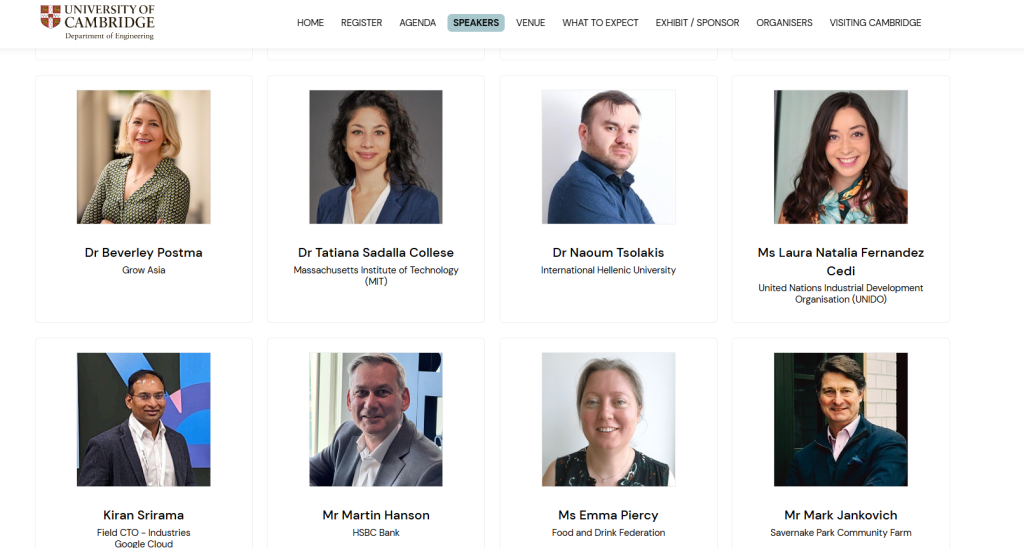
Task: Open the Home menu item
Action: (x=310, y=23)
